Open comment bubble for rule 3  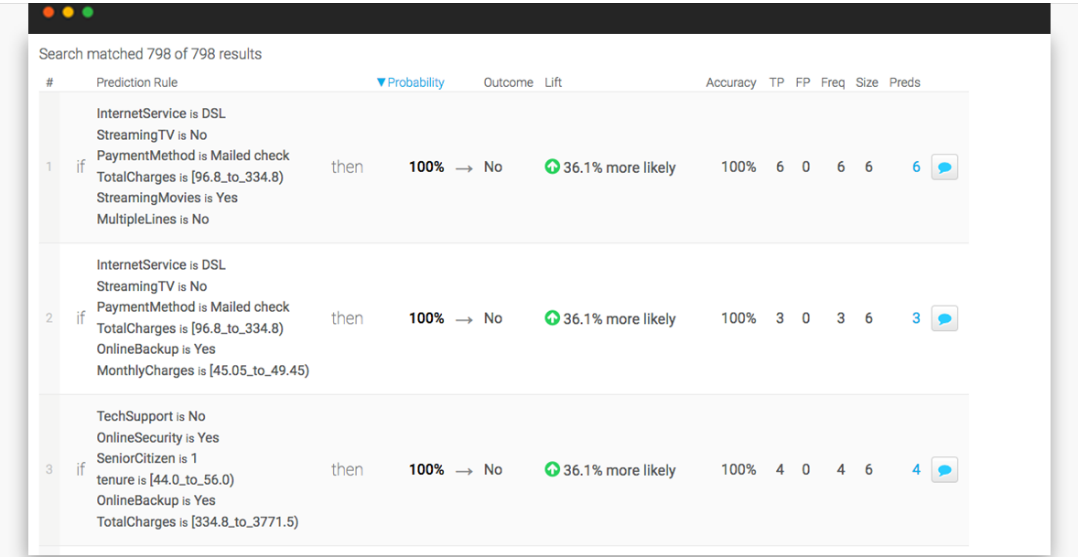[944, 470]
